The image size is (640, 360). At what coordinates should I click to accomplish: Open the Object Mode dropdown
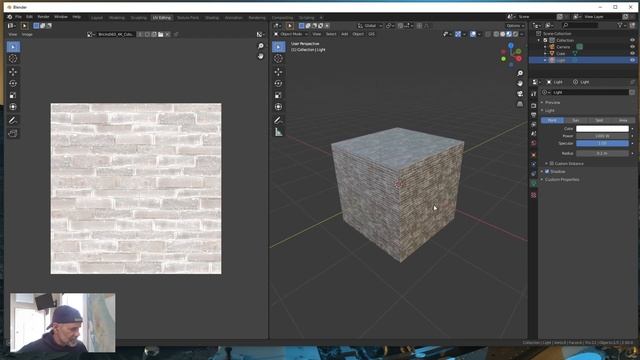point(291,34)
